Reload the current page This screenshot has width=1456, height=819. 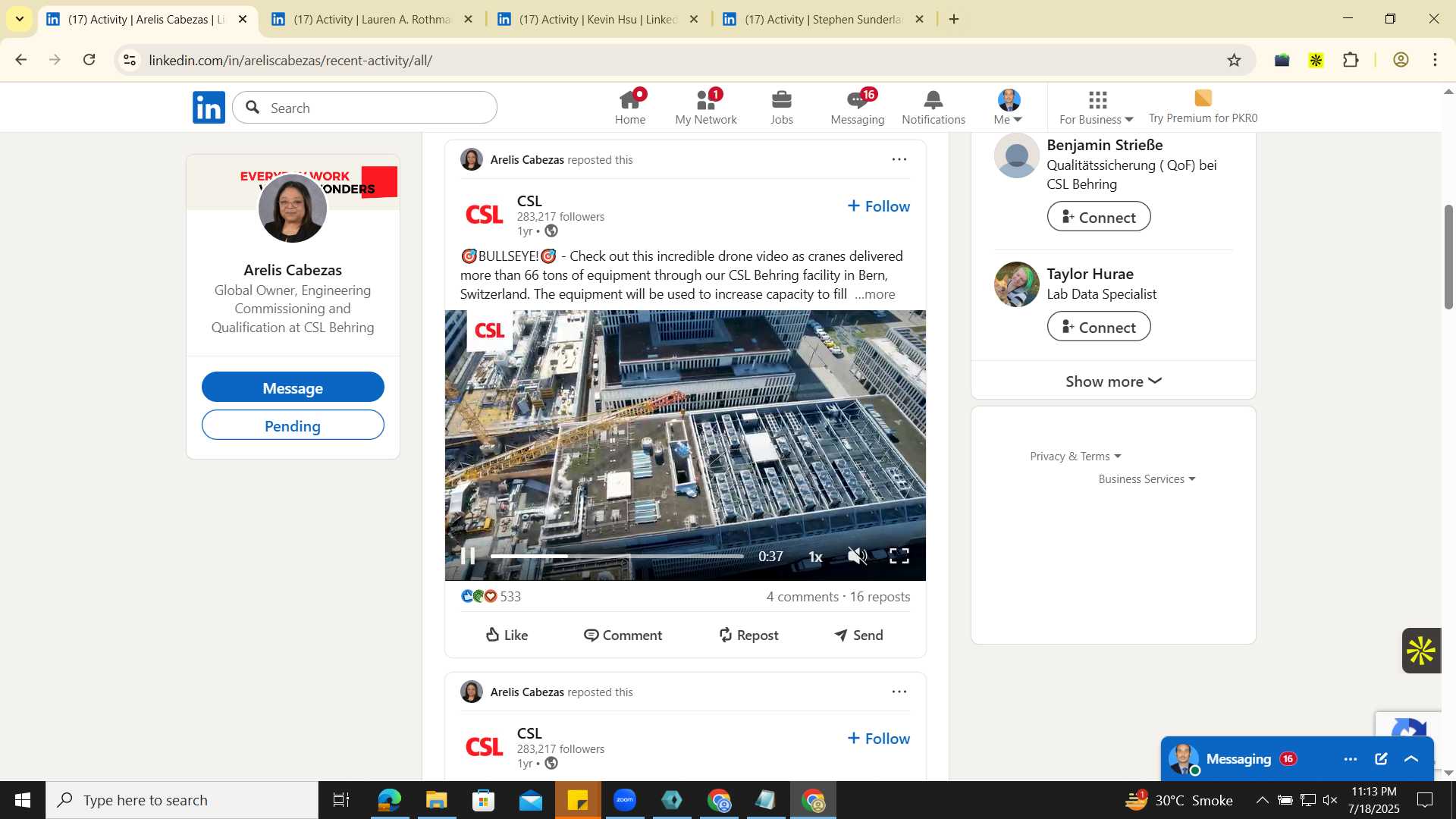click(x=89, y=60)
